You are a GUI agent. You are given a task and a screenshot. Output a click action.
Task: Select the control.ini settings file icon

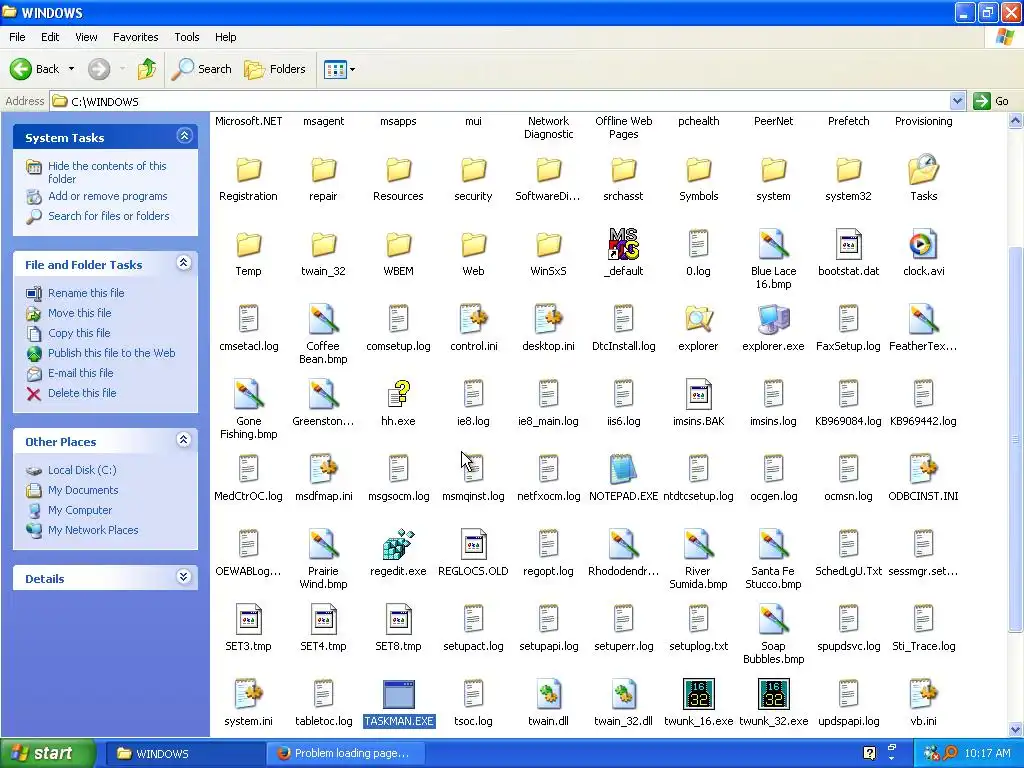pos(473,319)
